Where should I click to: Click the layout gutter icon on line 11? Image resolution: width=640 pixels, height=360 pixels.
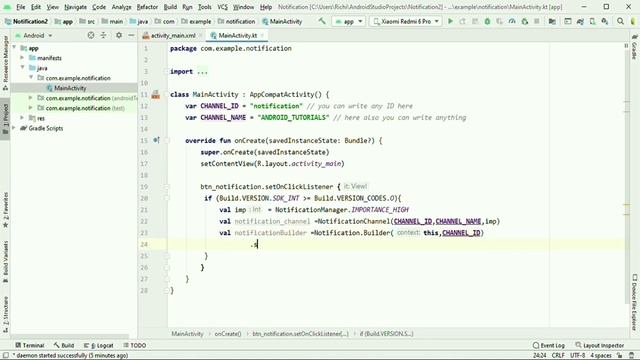156,95
